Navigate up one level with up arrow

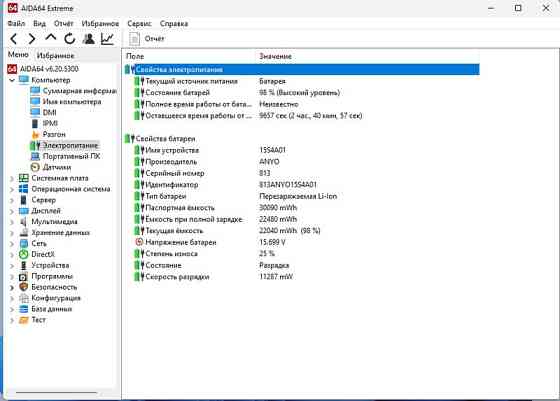51,37
